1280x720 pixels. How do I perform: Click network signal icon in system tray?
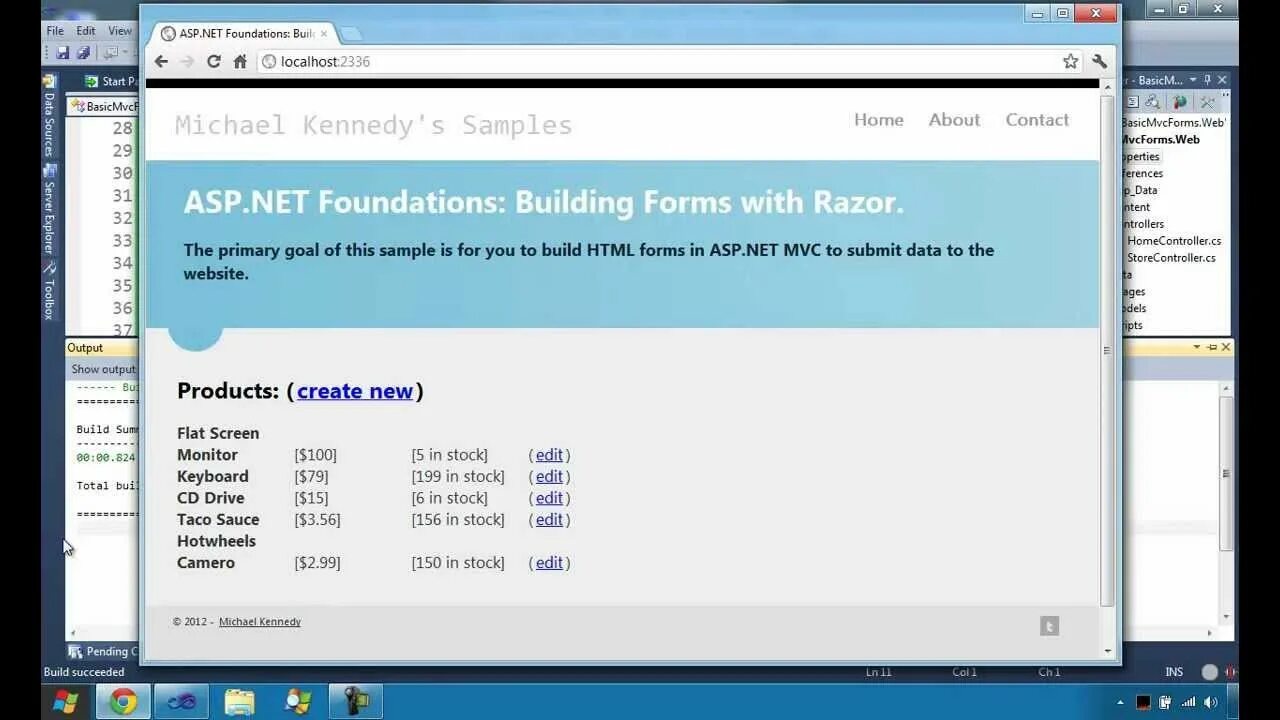tap(1189, 703)
